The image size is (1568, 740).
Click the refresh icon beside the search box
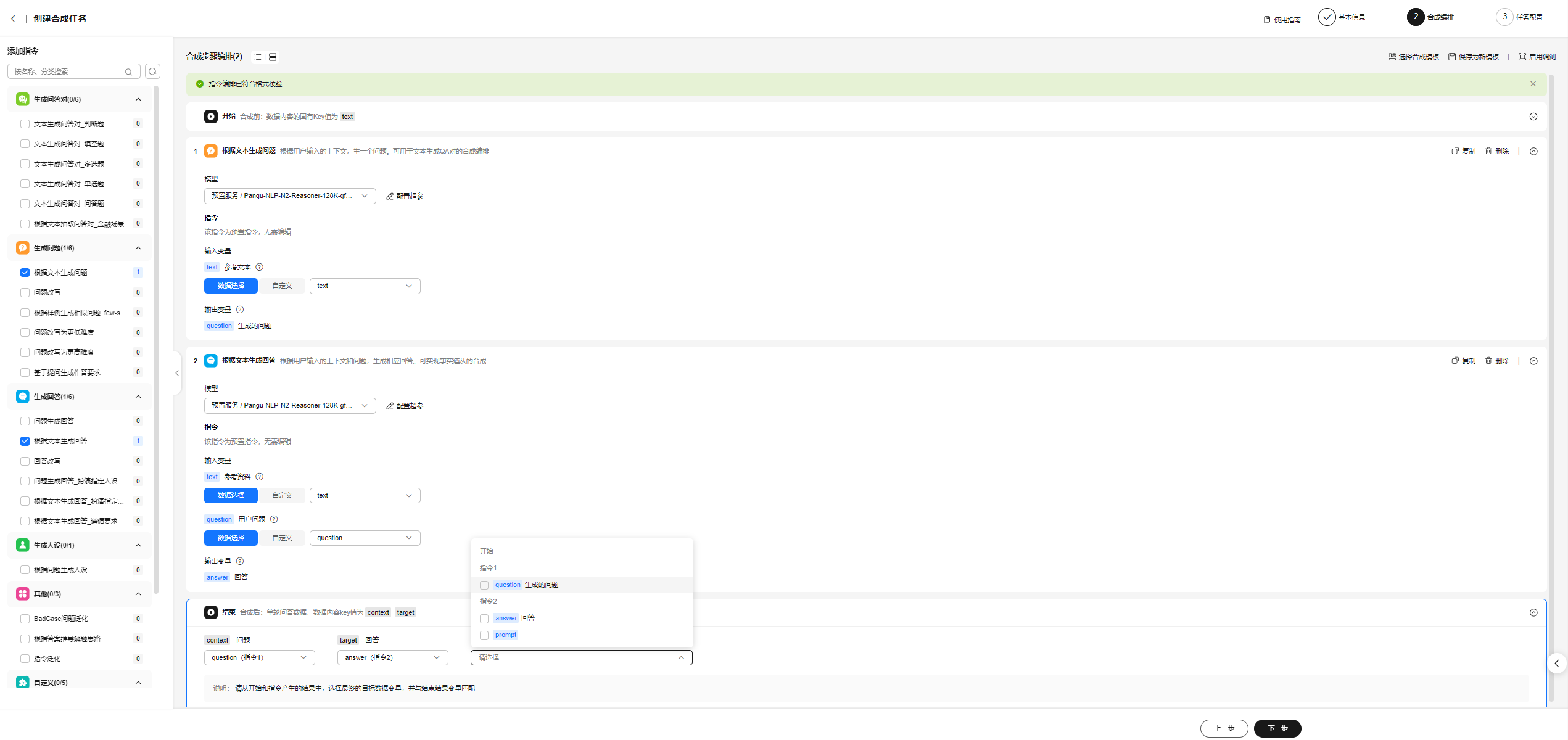tap(152, 72)
